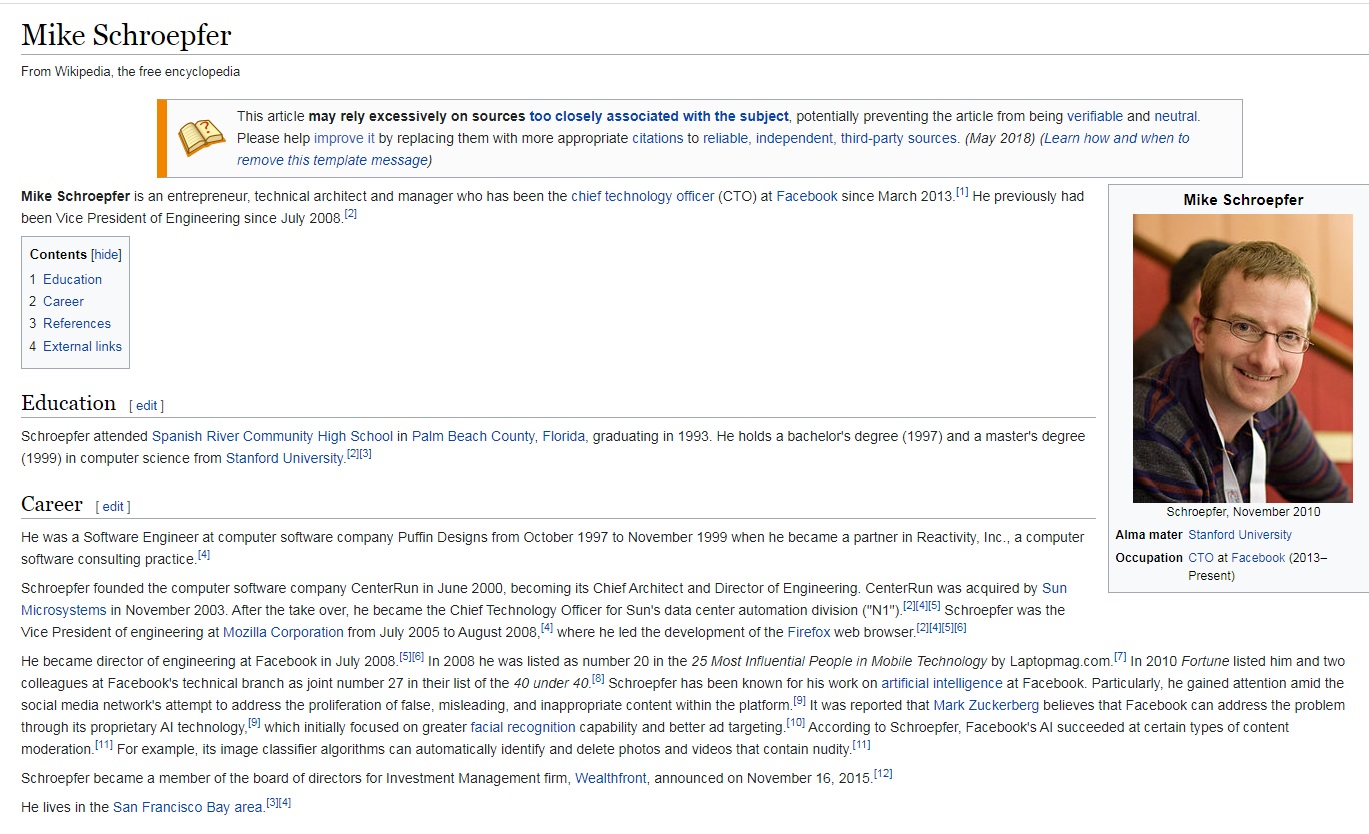Open San Francisco Bay area link
This screenshot has width=1369, height=834.
[187, 807]
